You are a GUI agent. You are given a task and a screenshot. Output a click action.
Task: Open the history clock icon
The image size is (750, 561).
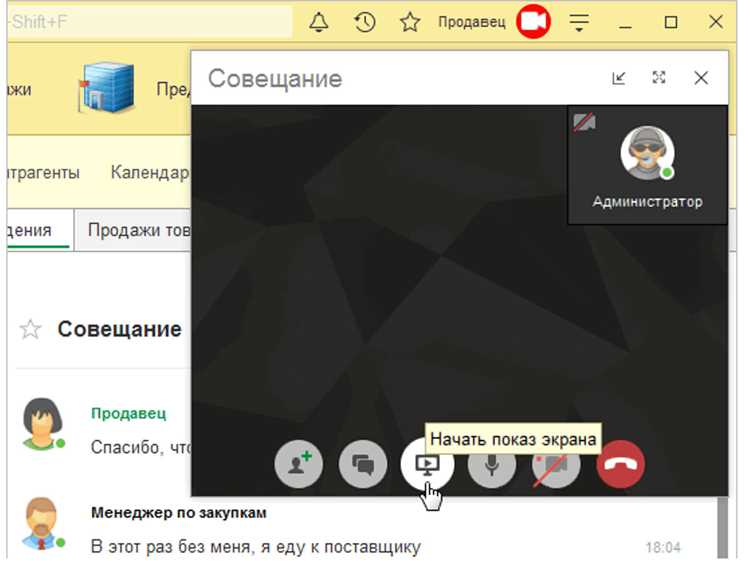(x=364, y=22)
